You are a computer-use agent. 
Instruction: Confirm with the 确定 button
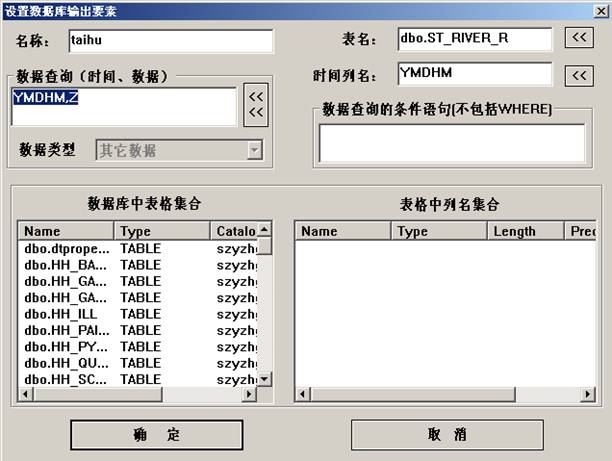pos(156,435)
